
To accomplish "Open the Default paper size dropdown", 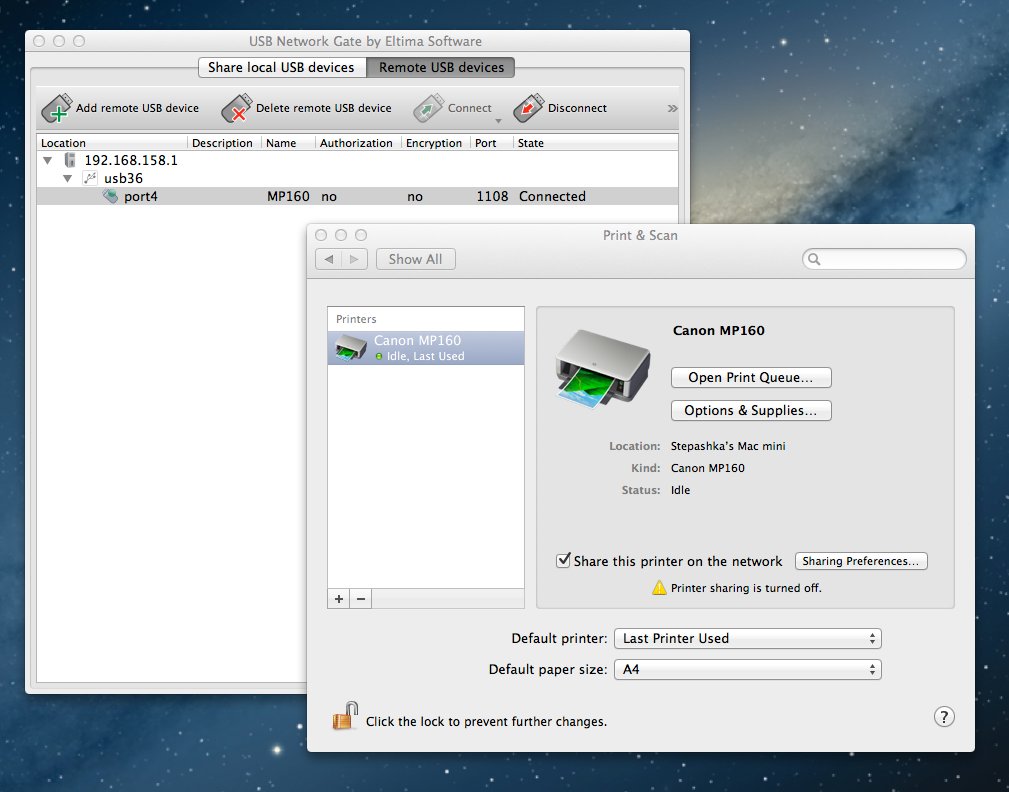I will (x=748, y=669).
